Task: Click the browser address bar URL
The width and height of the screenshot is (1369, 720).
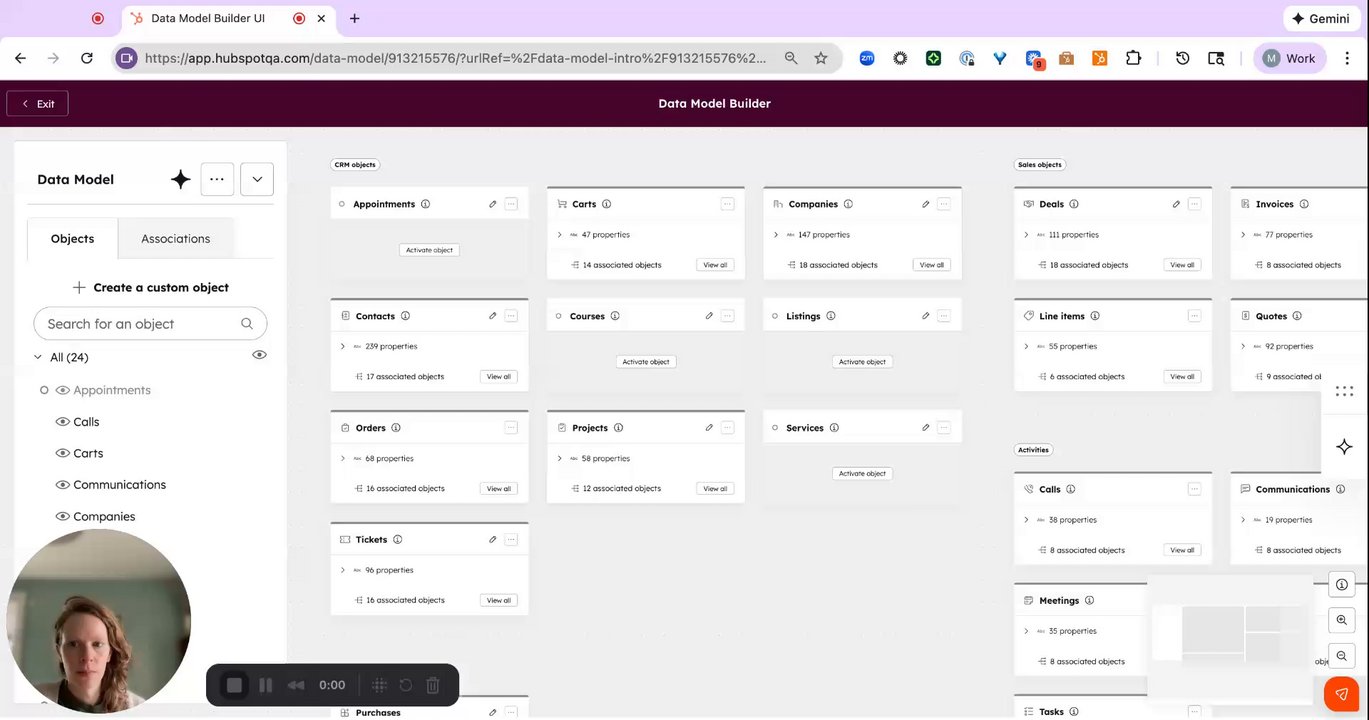Action: (455, 59)
